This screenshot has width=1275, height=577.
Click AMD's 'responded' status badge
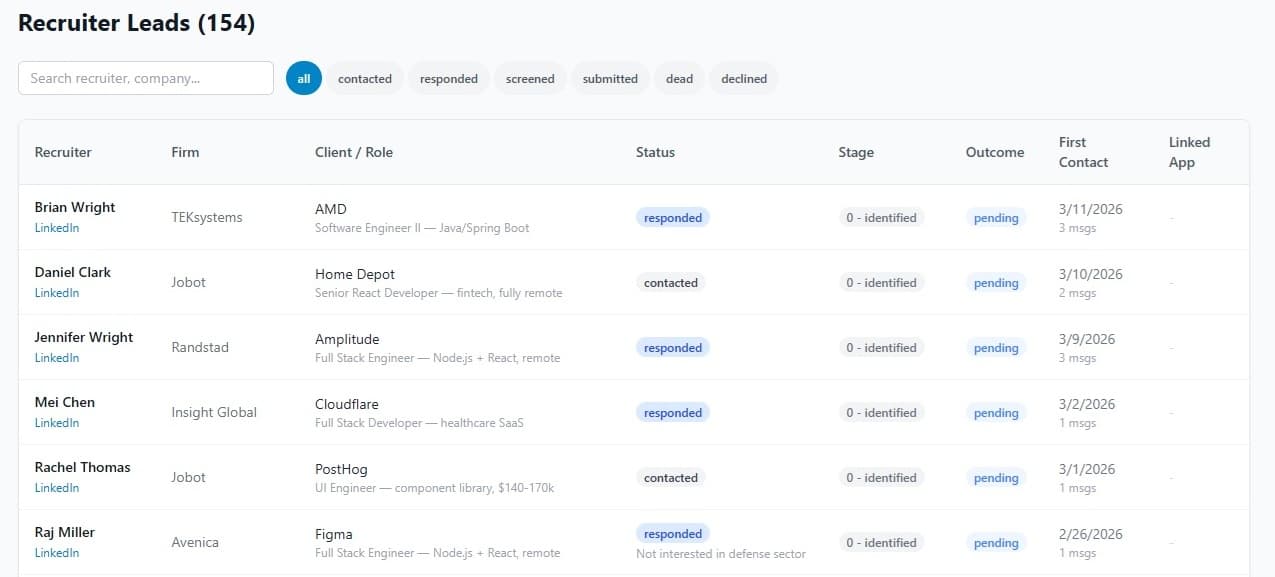(672, 217)
